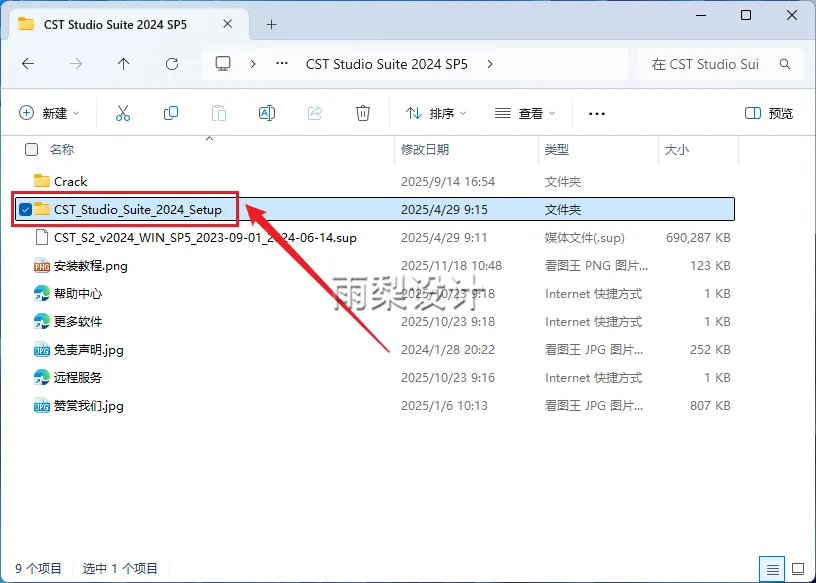816x583 pixels.
Task: Open the See more ellipsis in toolbar
Action: [x=596, y=113]
